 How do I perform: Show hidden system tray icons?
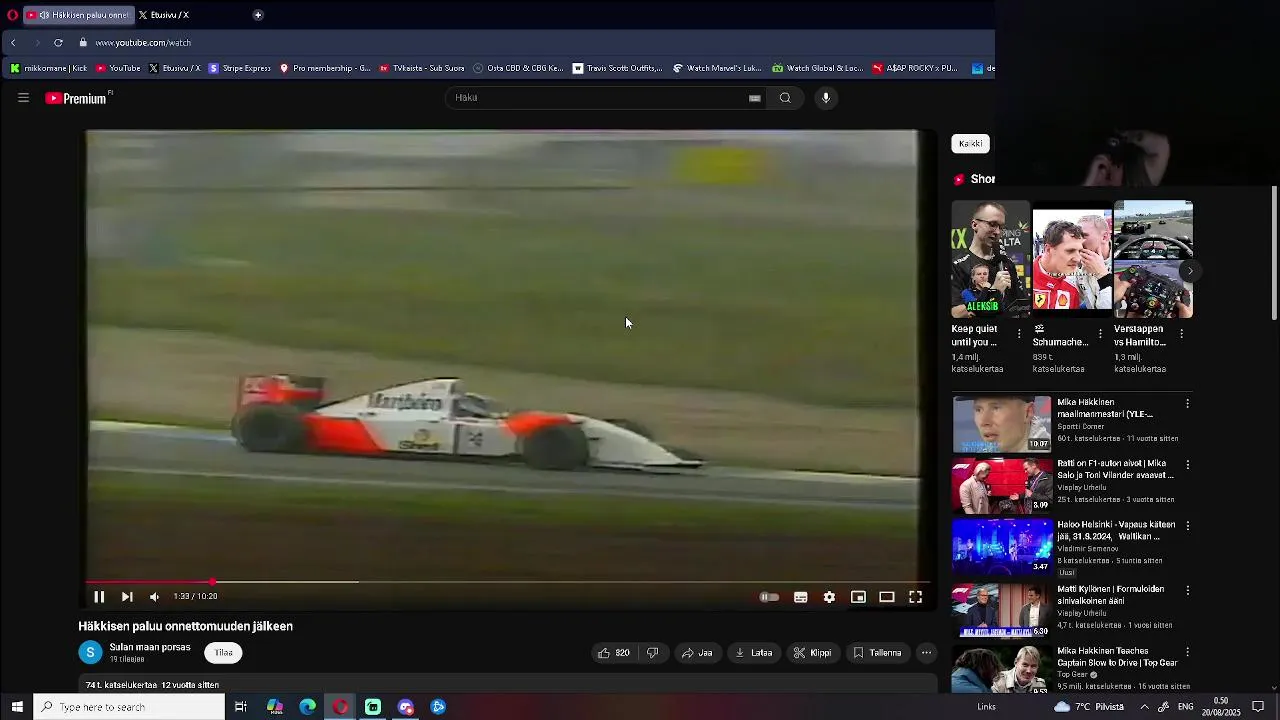1144,707
